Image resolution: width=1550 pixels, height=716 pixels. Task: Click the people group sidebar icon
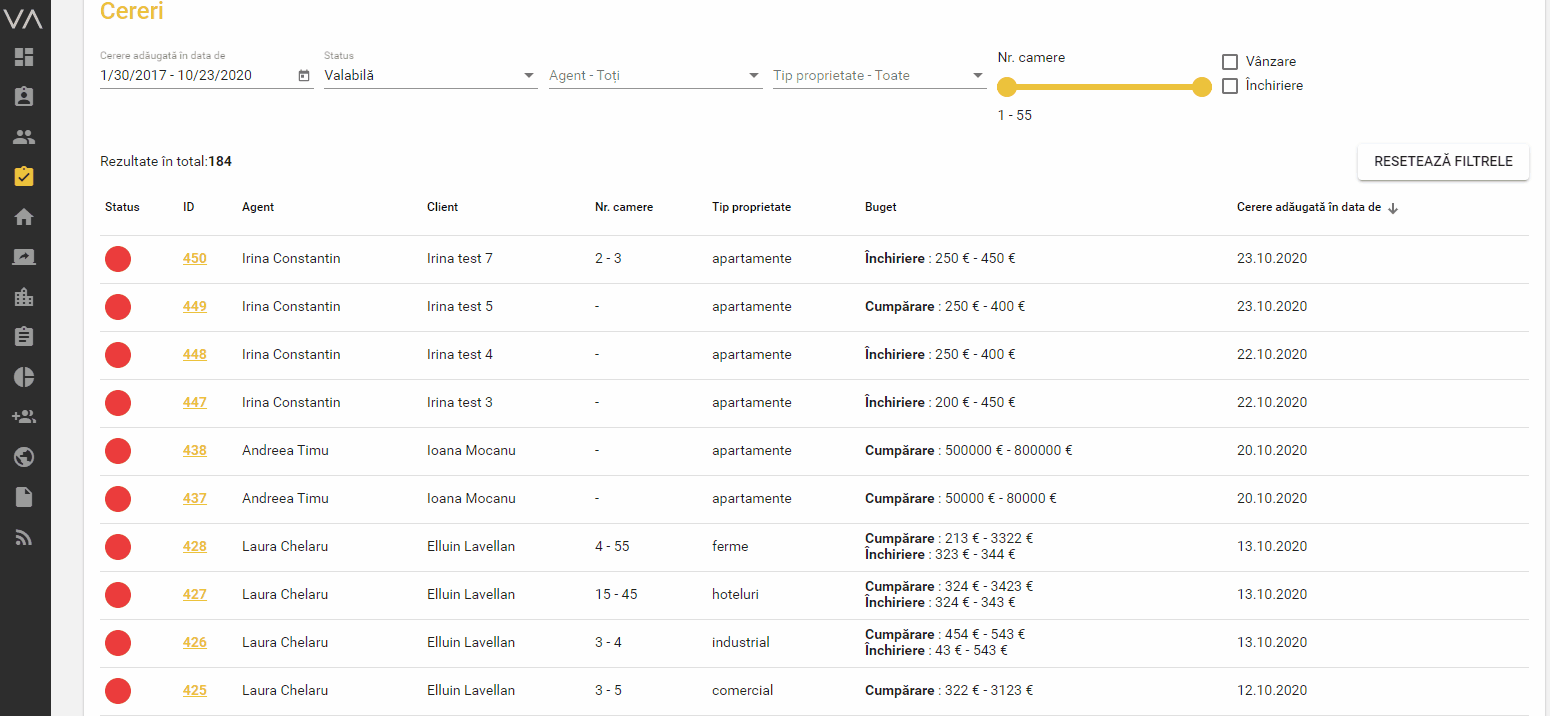pyautogui.click(x=24, y=137)
